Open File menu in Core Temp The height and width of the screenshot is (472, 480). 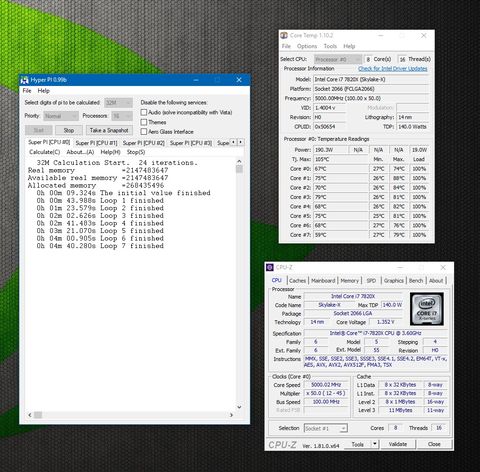[286, 46]
